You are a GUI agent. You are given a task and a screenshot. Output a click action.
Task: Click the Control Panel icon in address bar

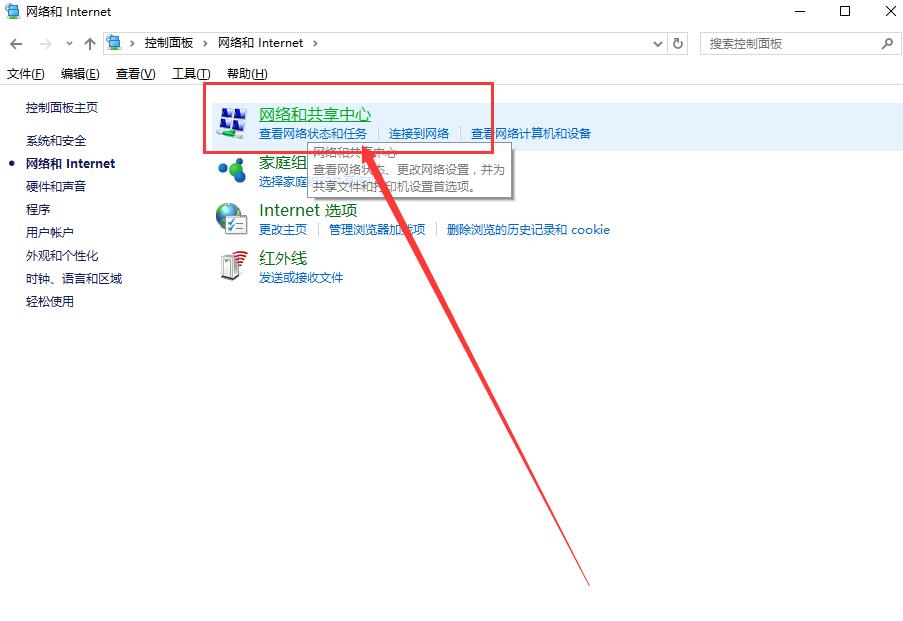[113, 43]
